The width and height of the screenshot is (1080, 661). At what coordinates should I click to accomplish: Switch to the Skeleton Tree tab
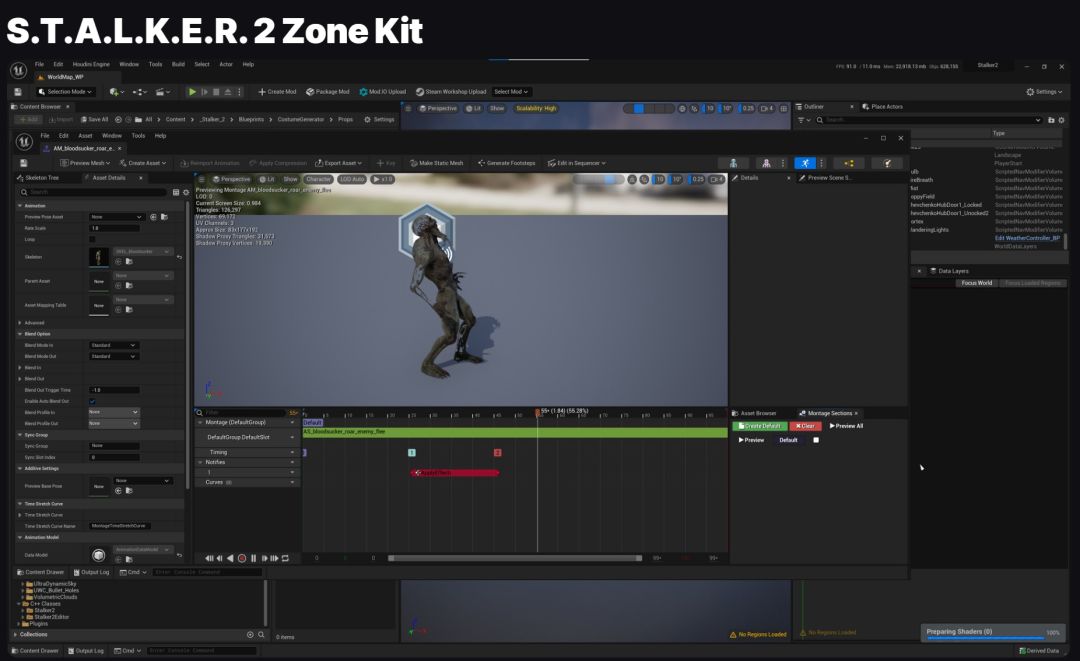pos(40,178)
